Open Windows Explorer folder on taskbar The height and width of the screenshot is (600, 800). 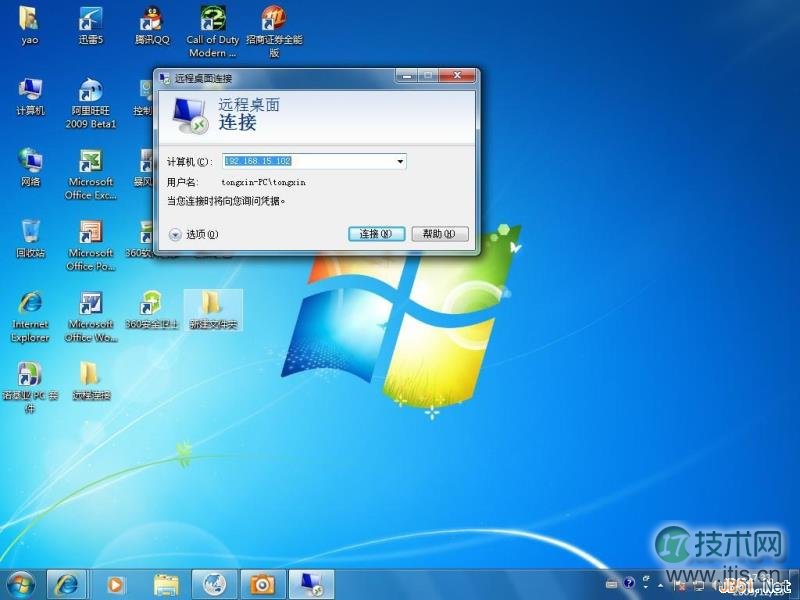coord(166,585)
